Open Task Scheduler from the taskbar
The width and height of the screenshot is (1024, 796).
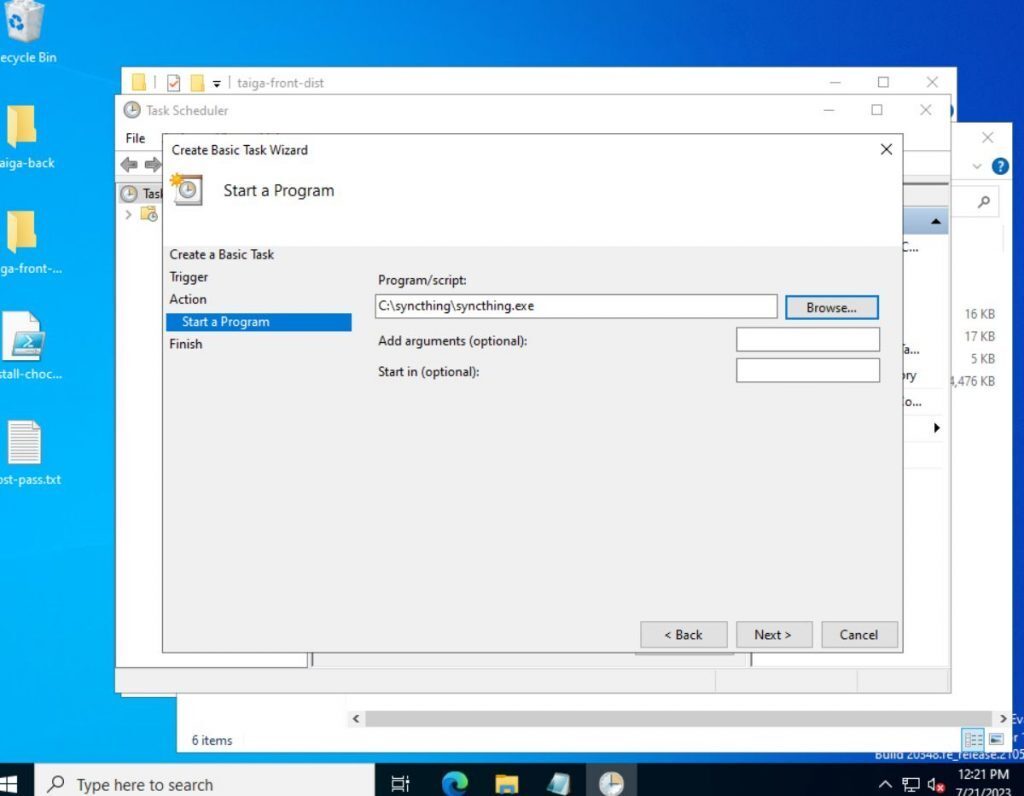[x=610, y=782]
